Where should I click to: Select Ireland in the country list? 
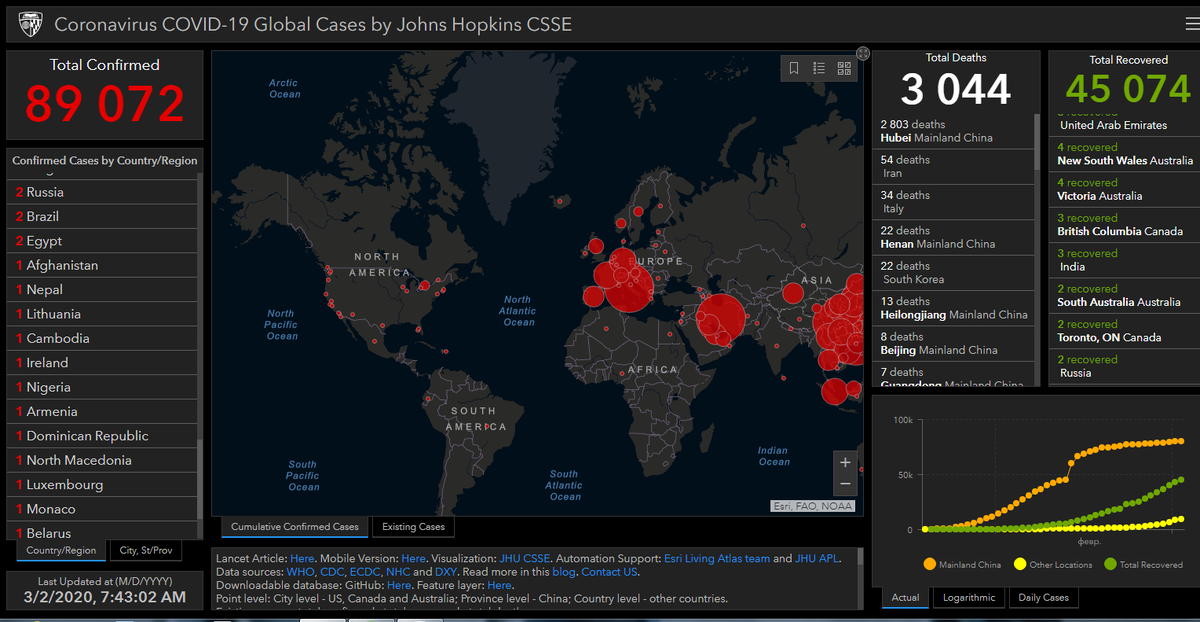[104, 362]
